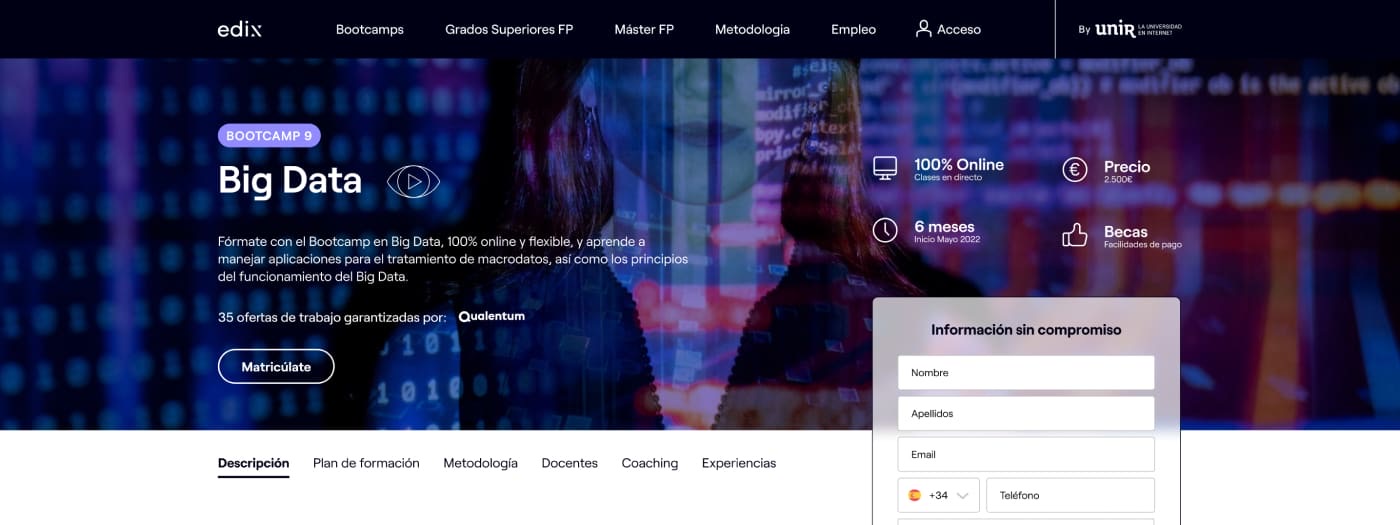Viewport: 1400px width, 525px height.
Task: Focus the Nombre input field
Action: 1026,372
